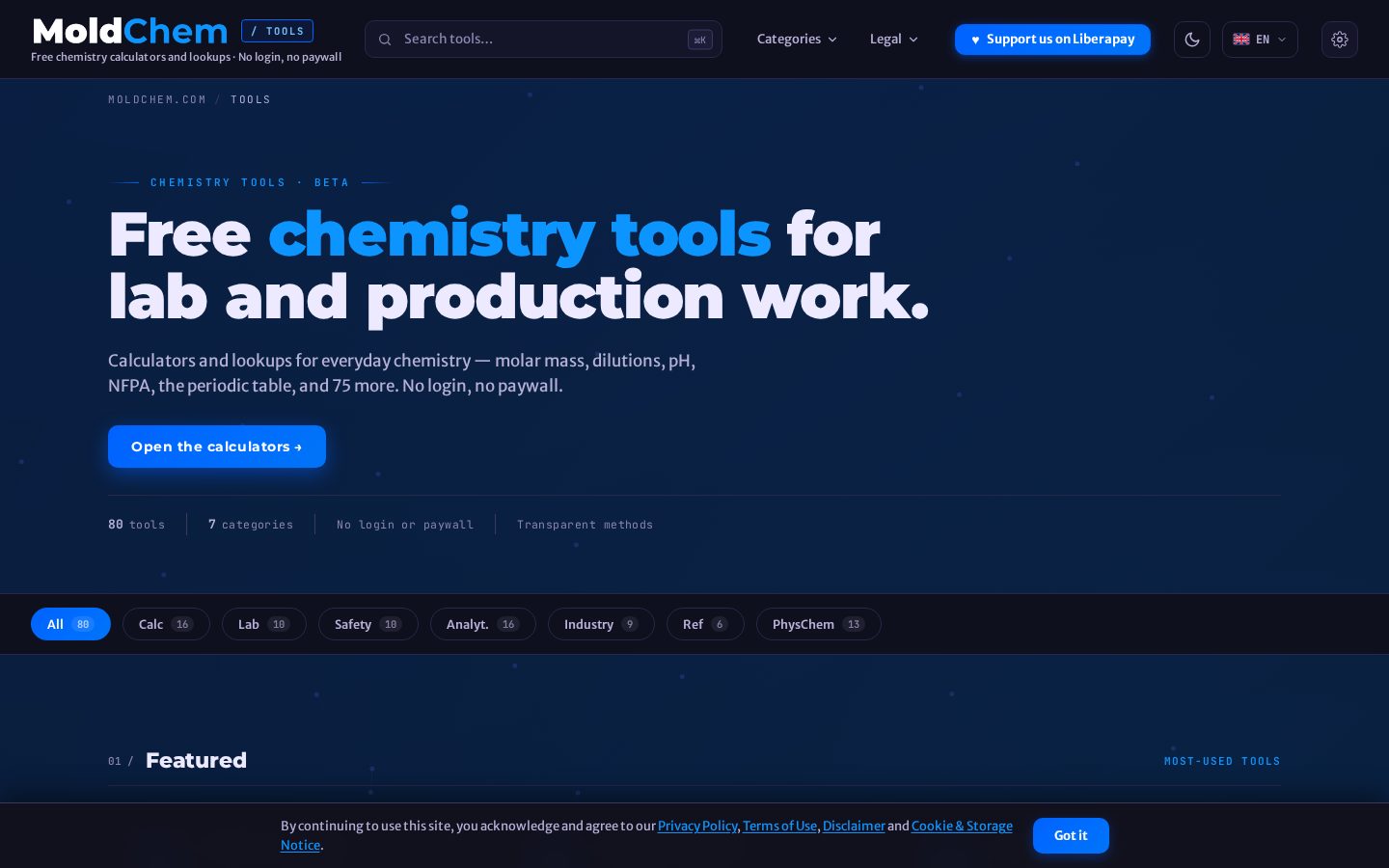This screenshot has width=1389, height=868.
Task: Click the / TOOLS badge
Action: (x=277, y=31)
